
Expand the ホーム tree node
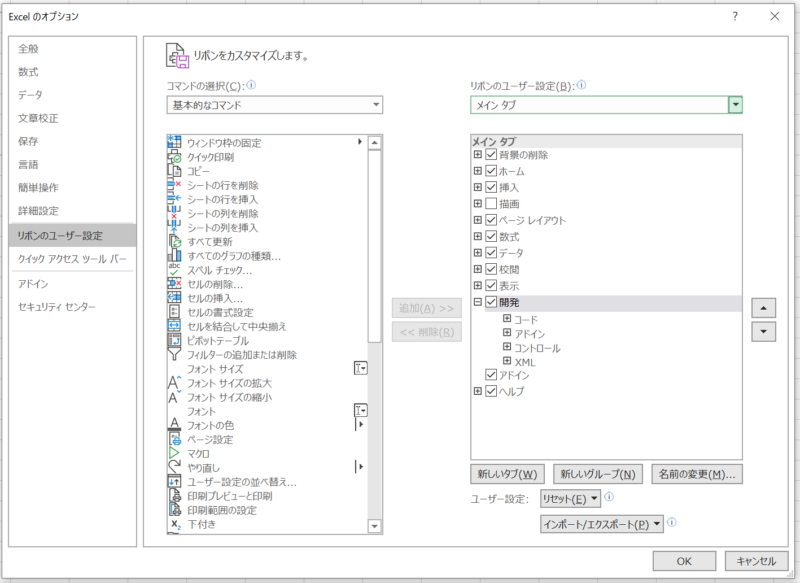[478, 171]
